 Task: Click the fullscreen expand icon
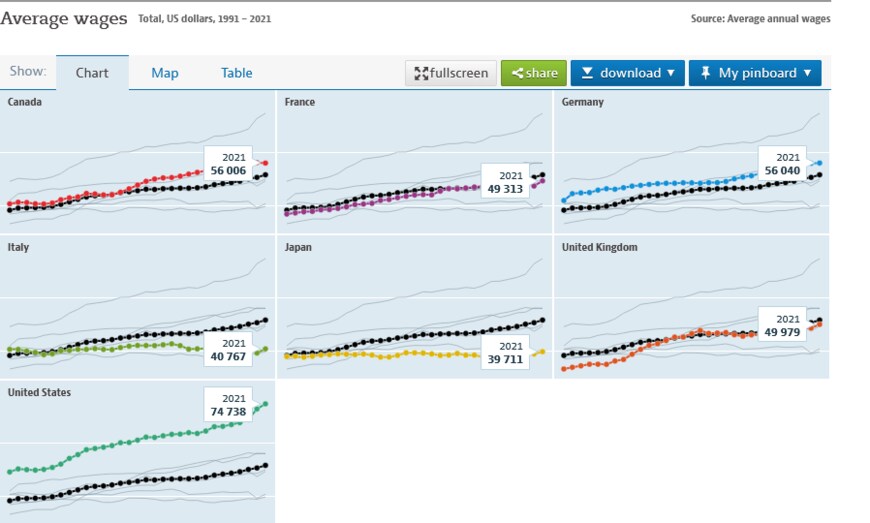421,73
